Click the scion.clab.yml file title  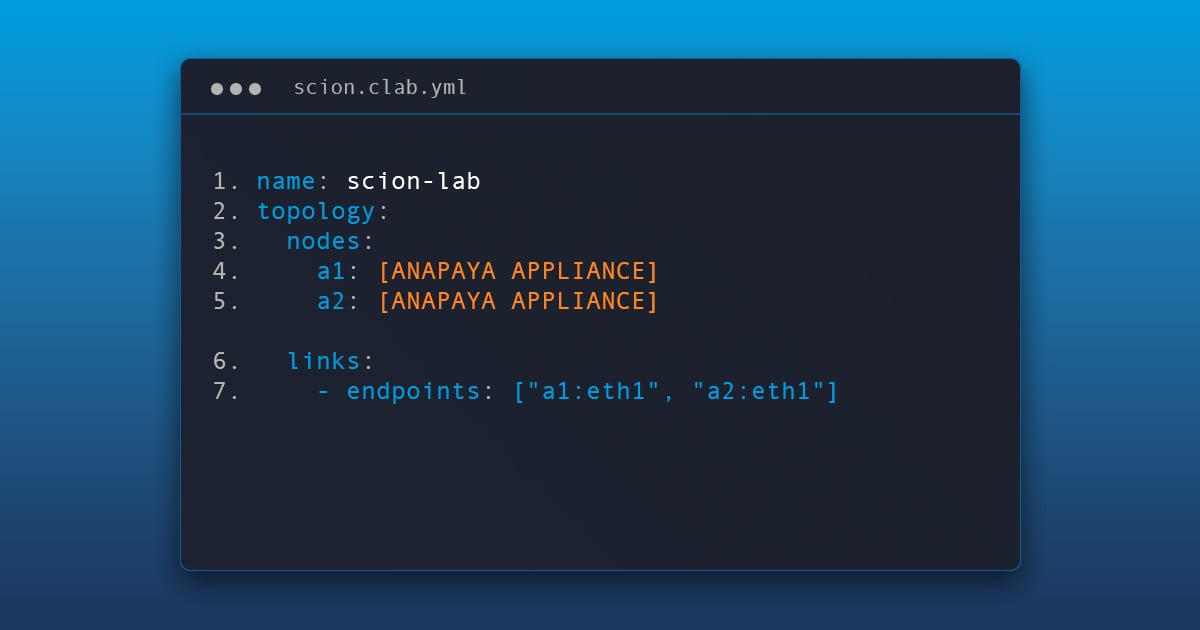[x=380, y=88]
